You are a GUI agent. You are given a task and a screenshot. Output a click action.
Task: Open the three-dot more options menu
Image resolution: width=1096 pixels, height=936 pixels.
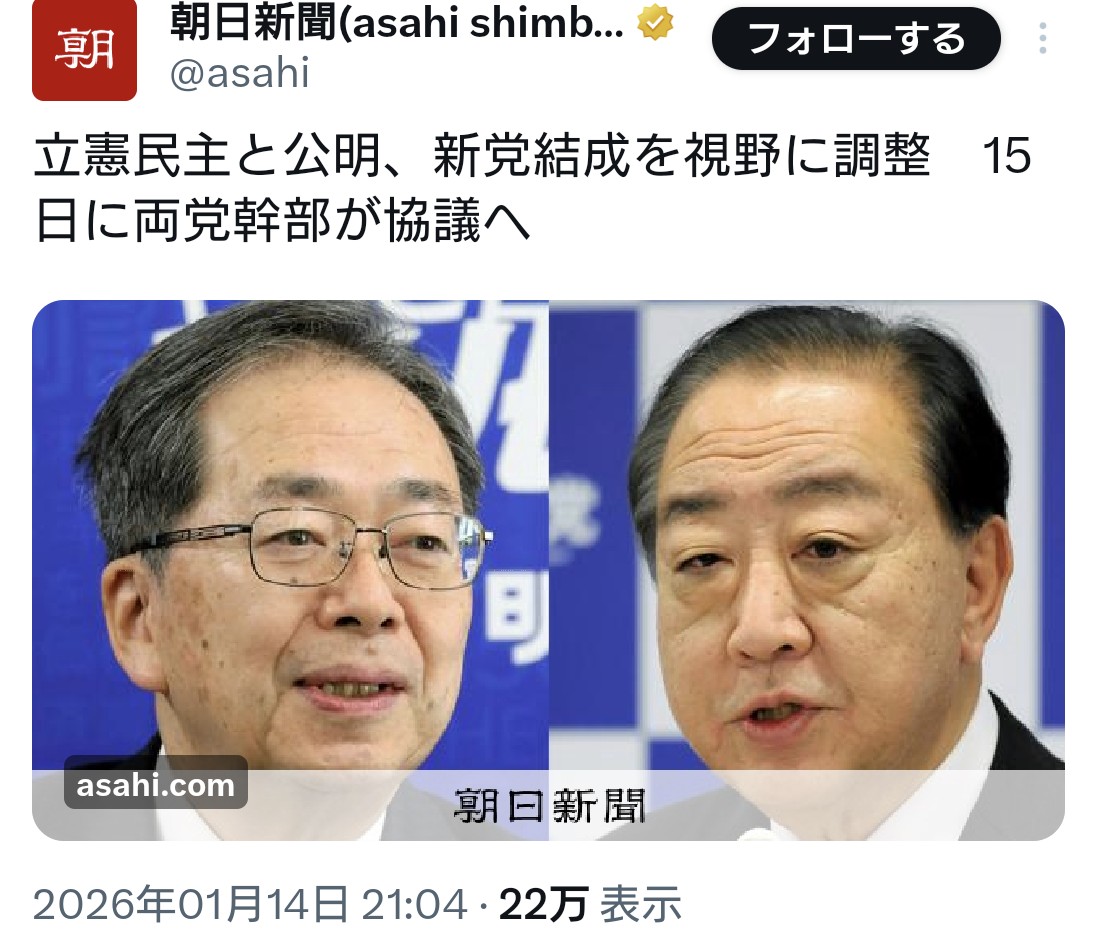point(1042,38)
